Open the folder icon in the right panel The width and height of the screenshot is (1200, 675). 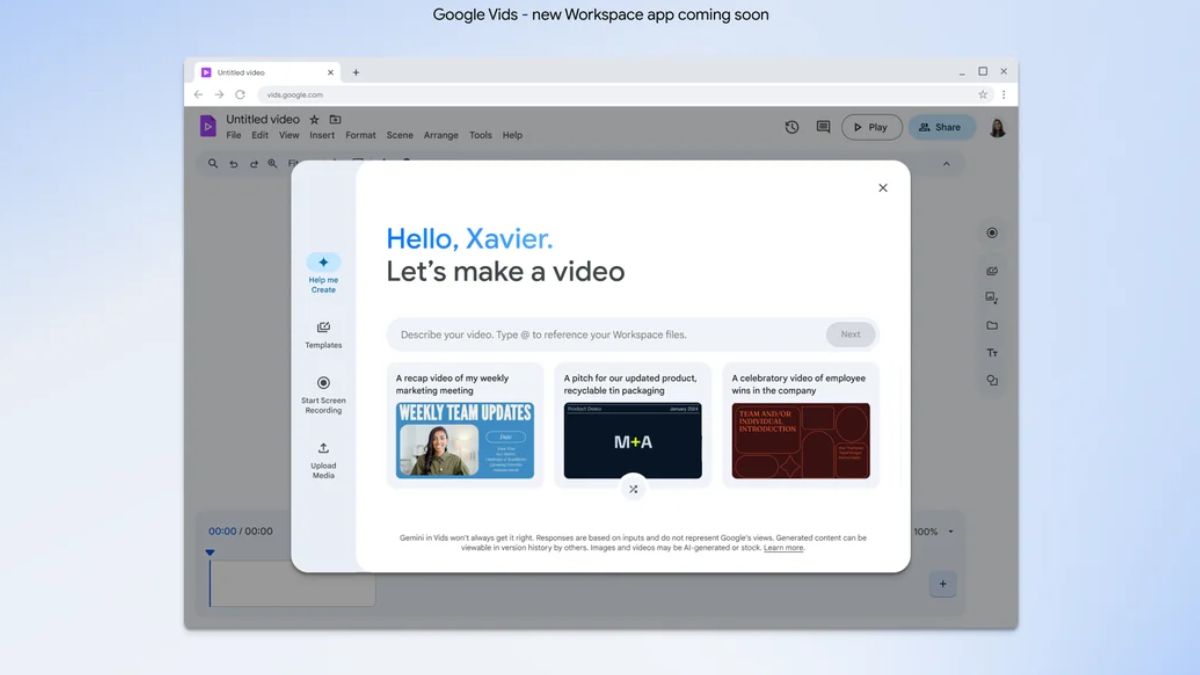click(x=992, y=325)
